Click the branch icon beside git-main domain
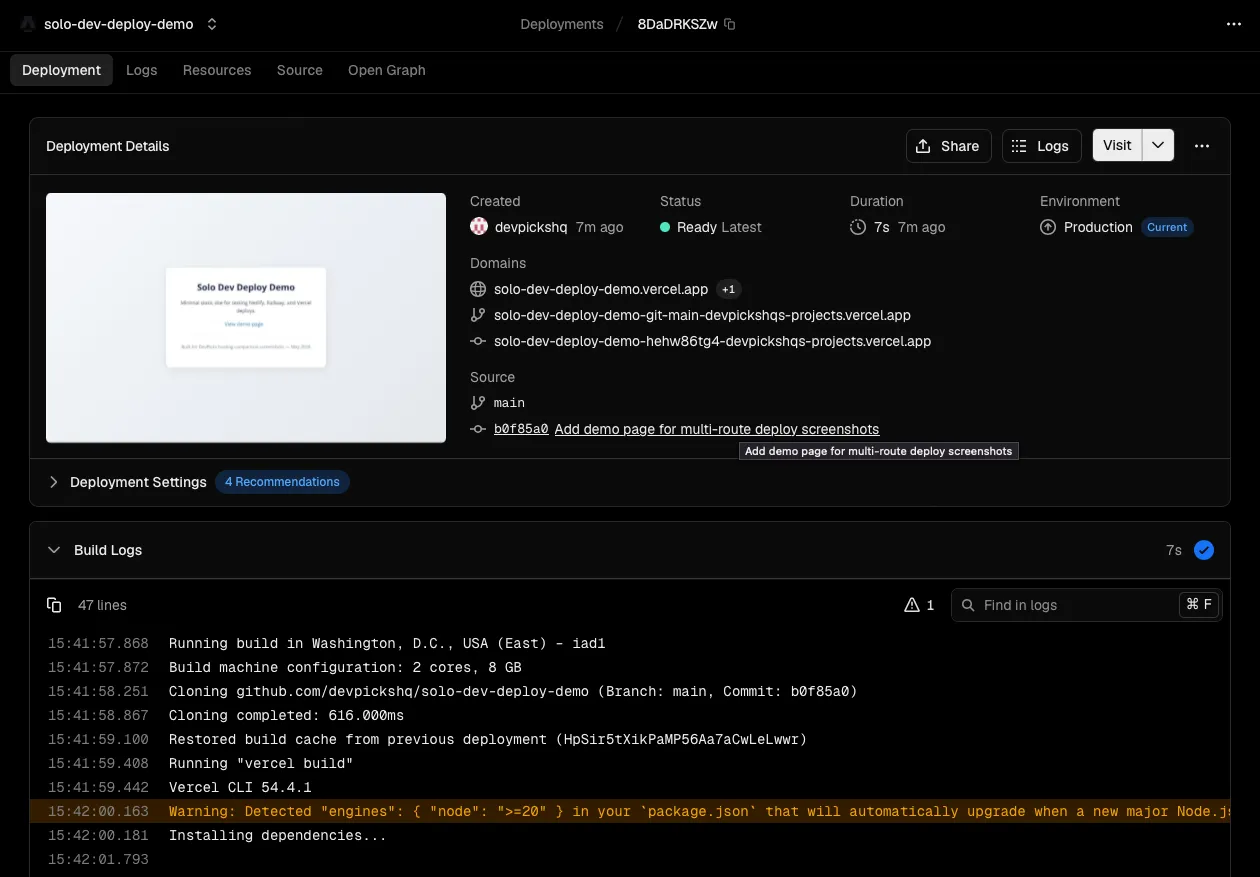The image size is (1260, 877). 478,315
